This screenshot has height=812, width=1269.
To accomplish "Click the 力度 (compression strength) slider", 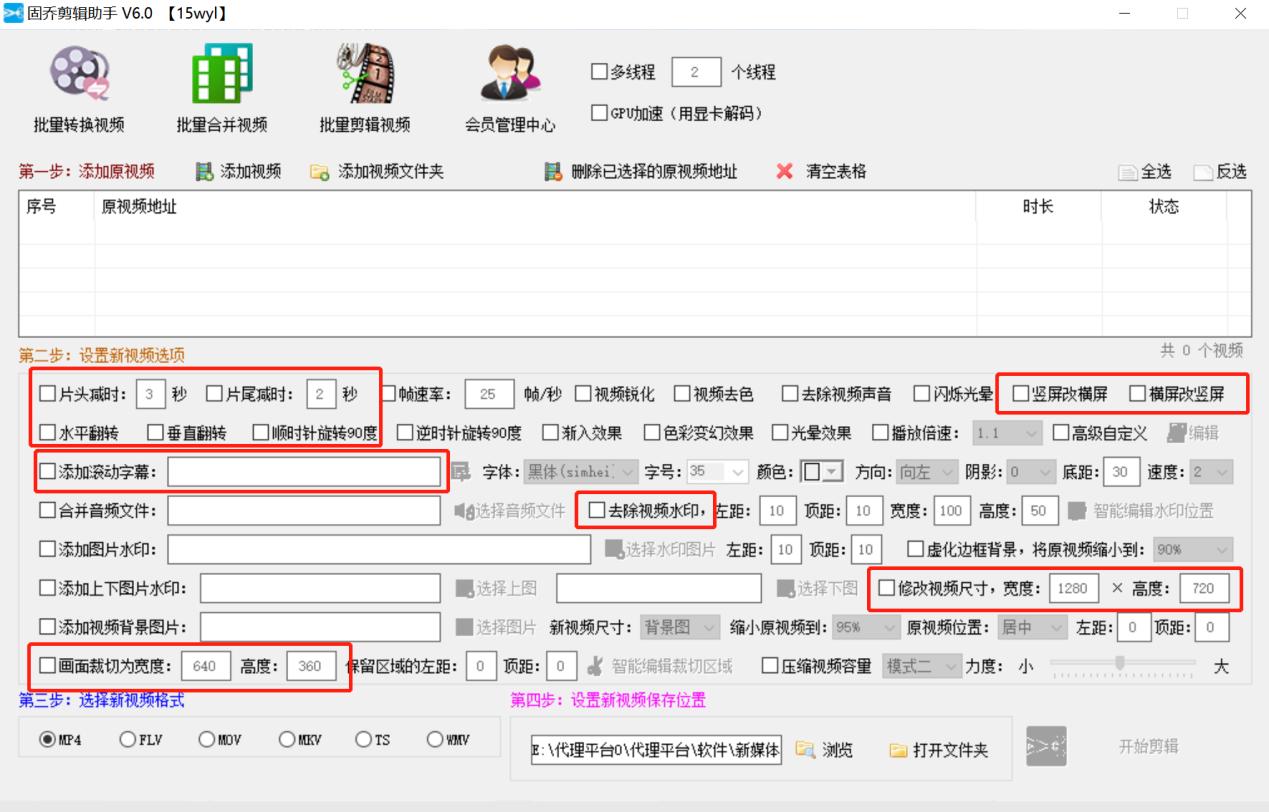I will click(x=1120, y=664).
